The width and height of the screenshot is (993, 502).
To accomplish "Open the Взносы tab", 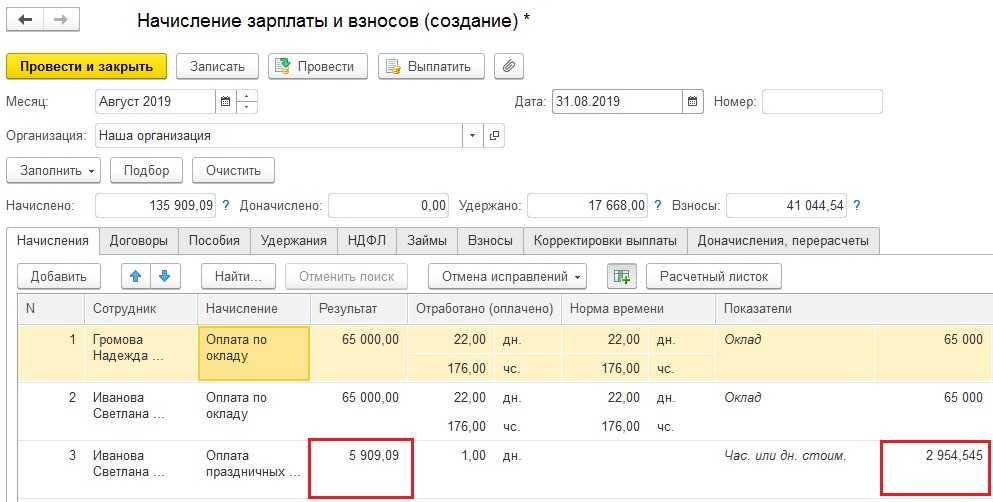I will [490, 241].
